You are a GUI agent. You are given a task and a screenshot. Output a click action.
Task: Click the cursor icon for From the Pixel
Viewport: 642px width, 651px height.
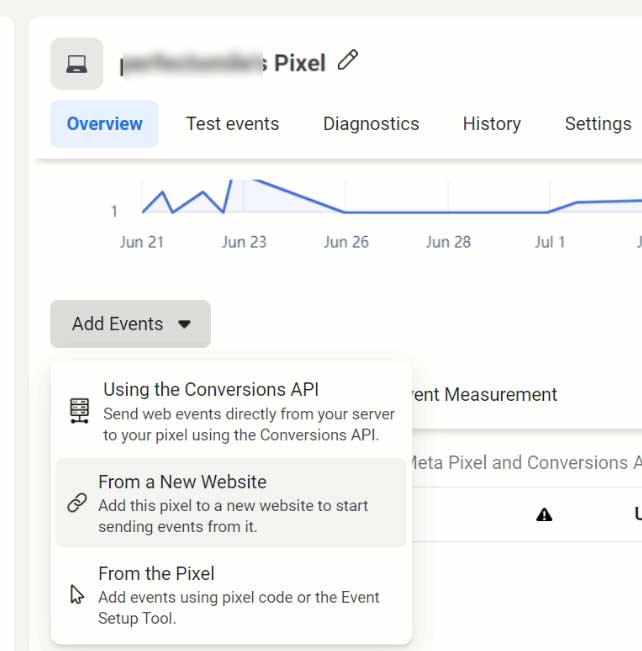click(77, 595)
